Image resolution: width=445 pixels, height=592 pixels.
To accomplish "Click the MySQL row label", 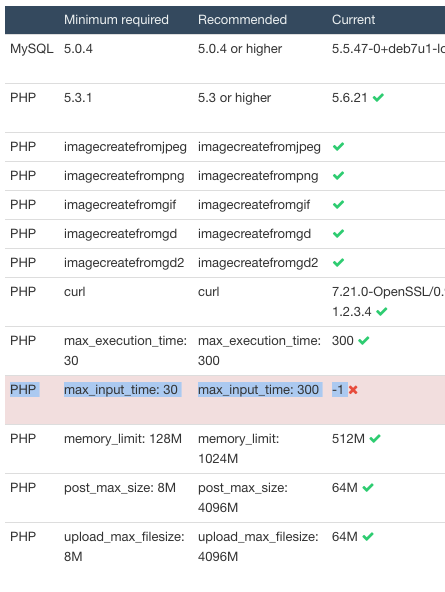I will pos(32,49).
